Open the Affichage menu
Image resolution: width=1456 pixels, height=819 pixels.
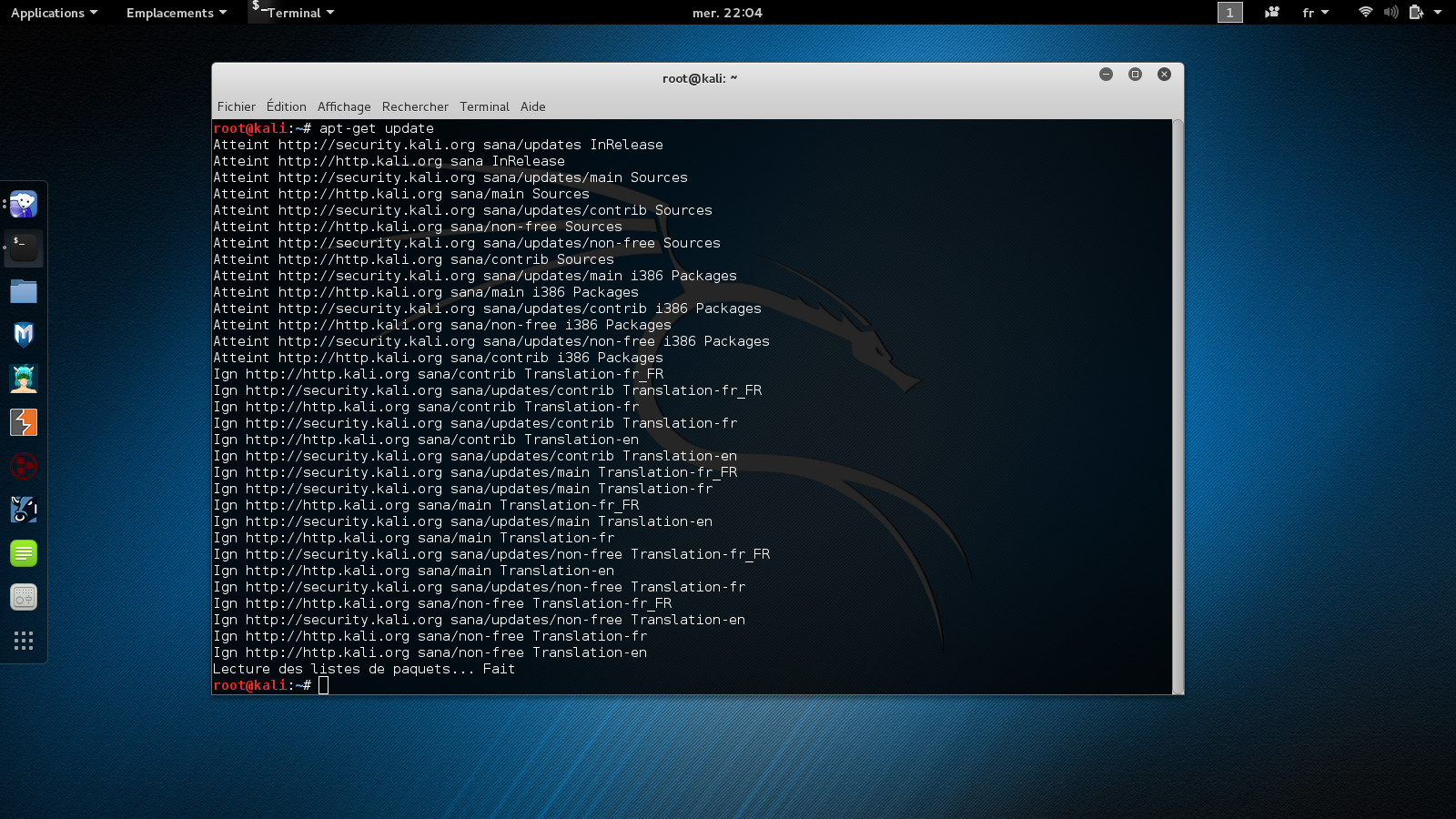coord(344,106)
